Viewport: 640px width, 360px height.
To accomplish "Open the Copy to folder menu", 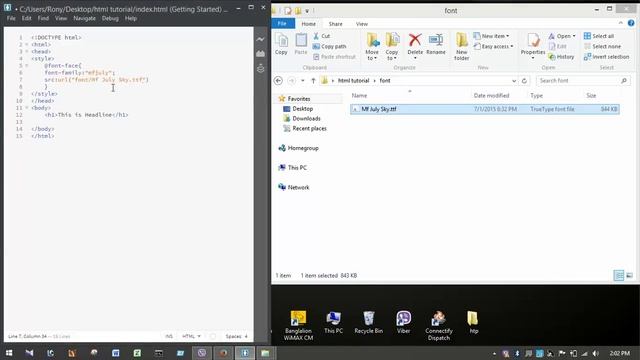I will (x=392, y=47).
